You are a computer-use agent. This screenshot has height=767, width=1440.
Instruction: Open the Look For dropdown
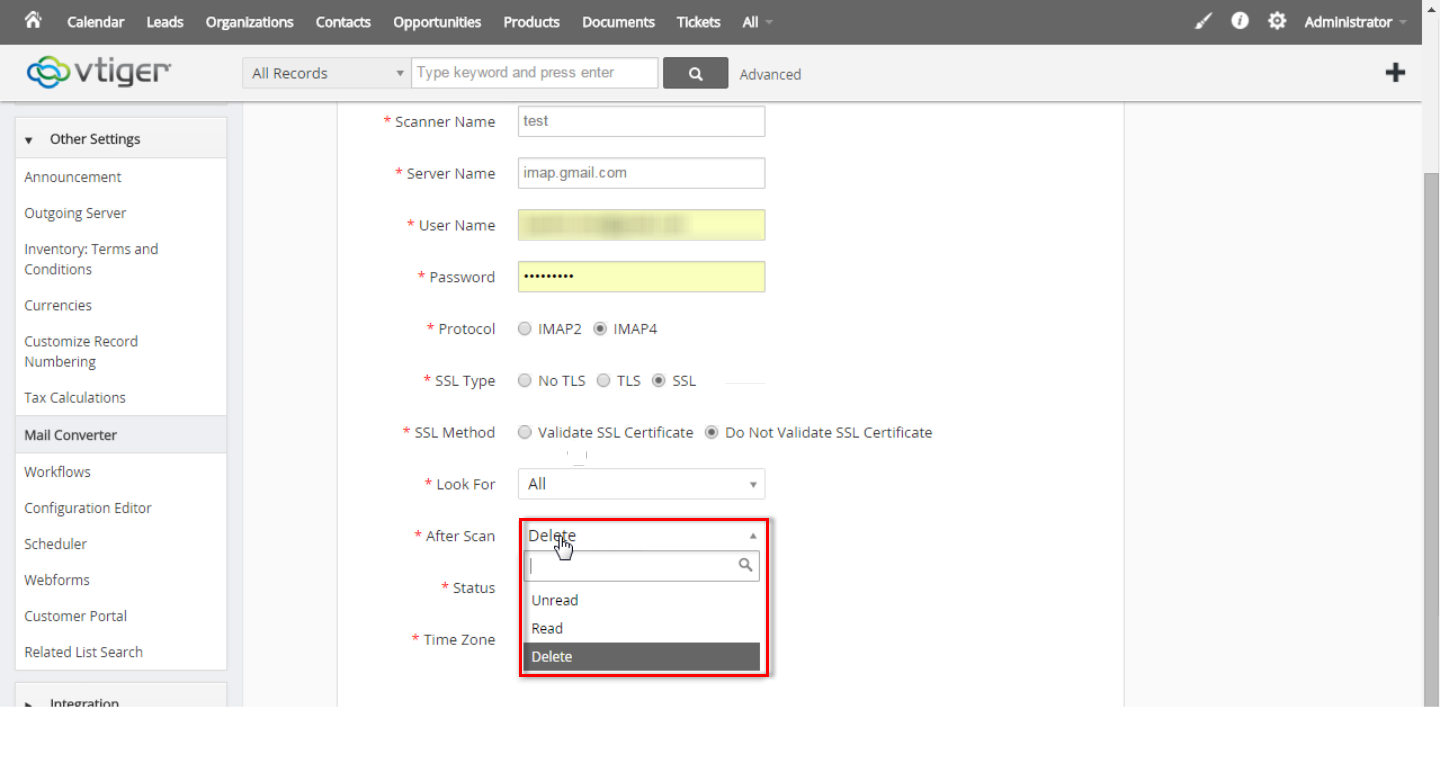[641, 484]
